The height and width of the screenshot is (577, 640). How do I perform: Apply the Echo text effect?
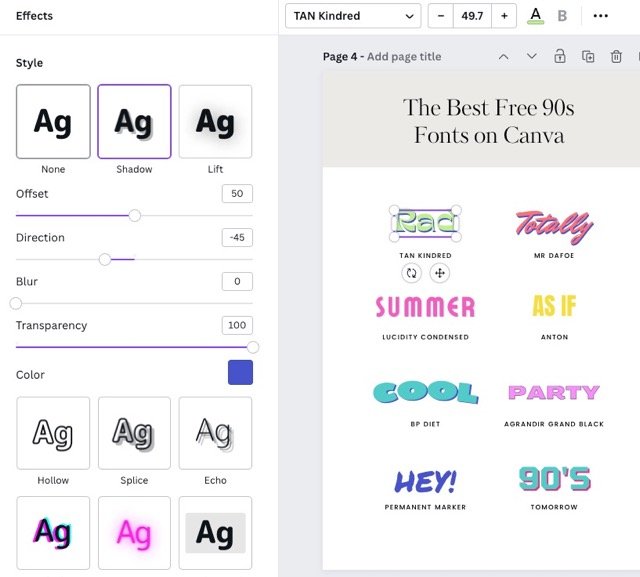pos(215,433)
